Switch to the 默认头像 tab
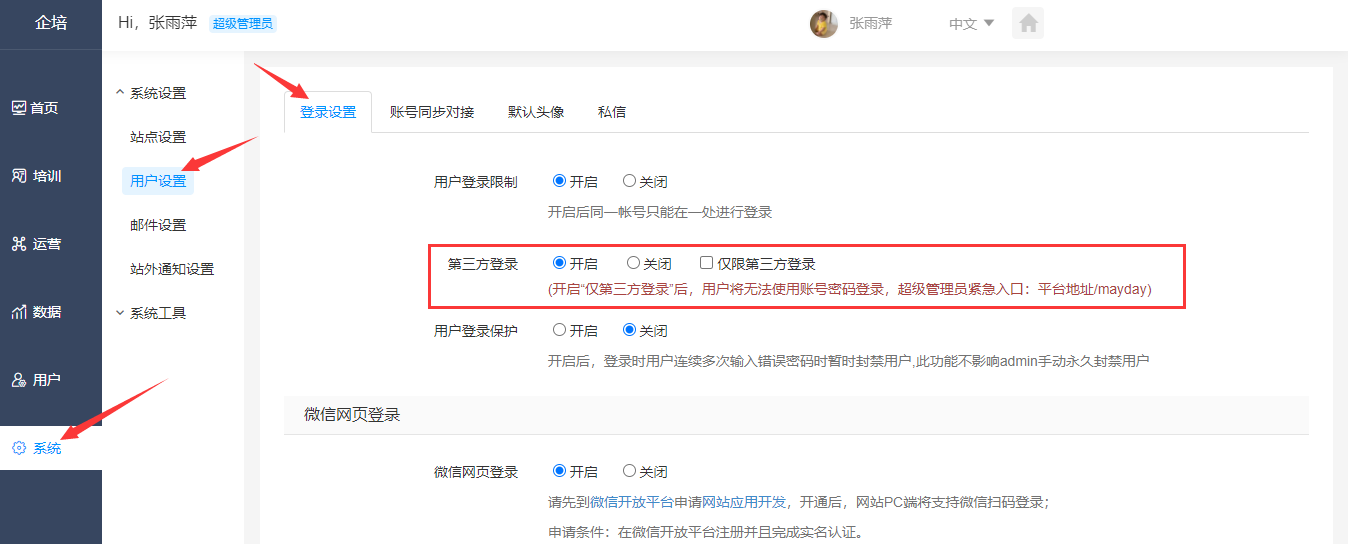Screen dimensions: 1348x544 pos(536,112)
